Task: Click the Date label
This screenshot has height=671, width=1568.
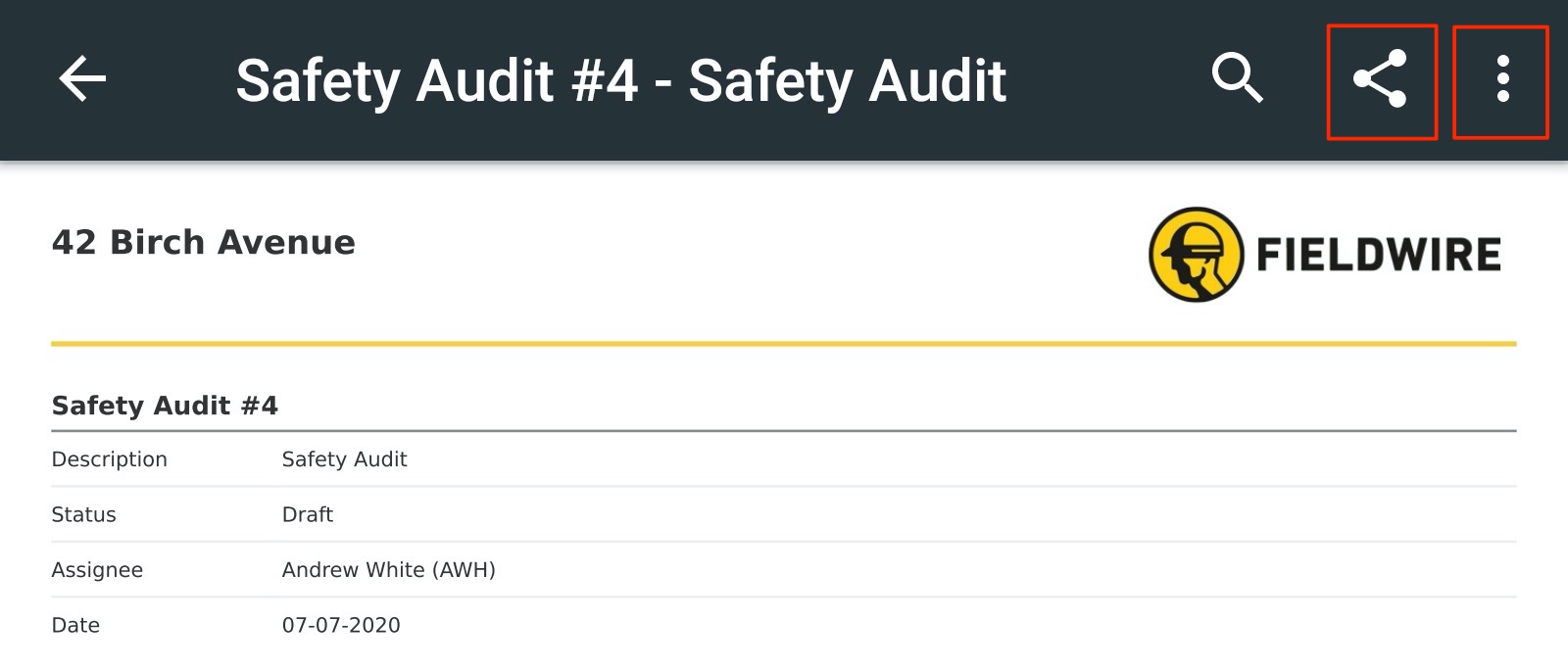Action: (x=75, y=625)
